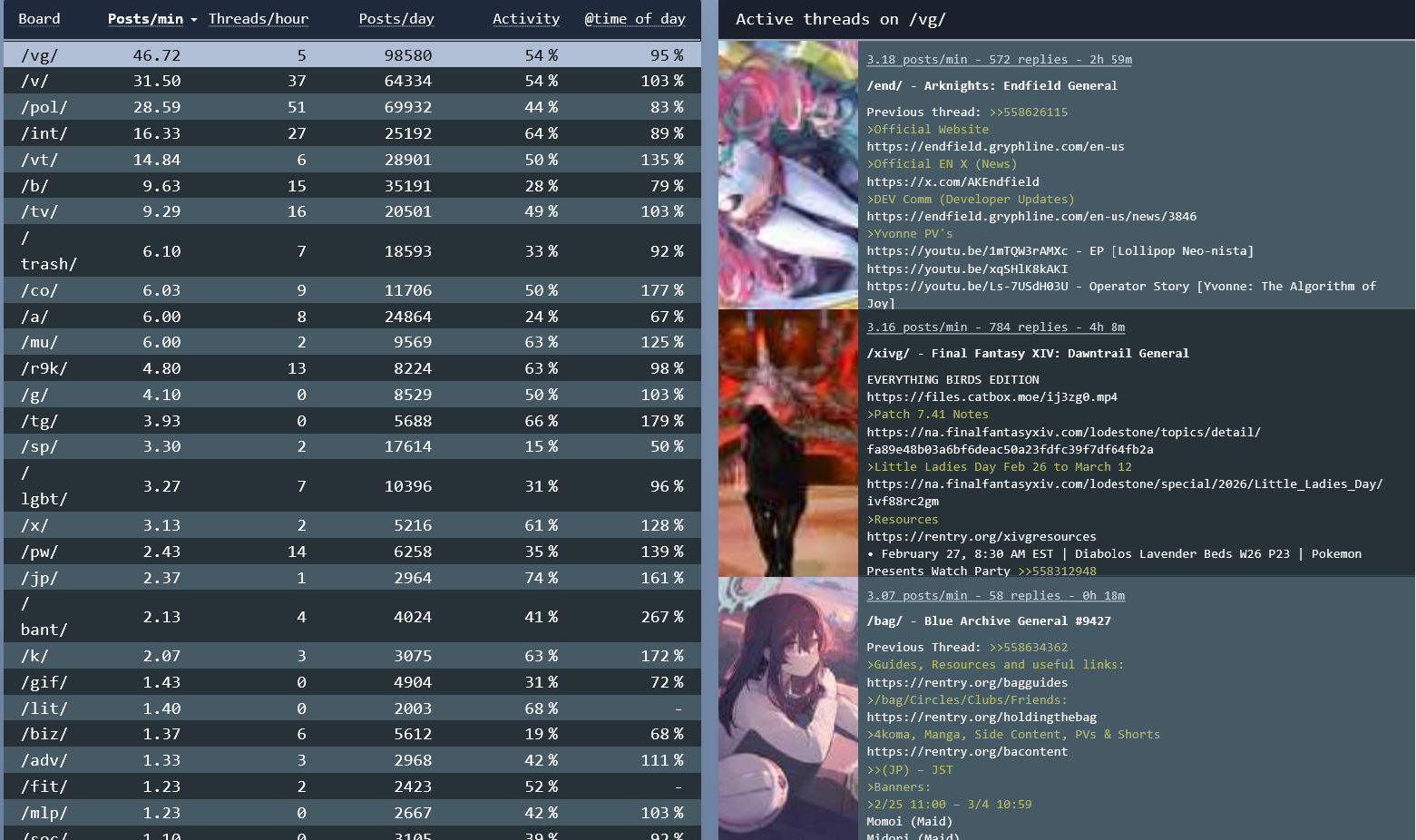This screenshot has width=1416, height=840.
Task: Open the Arknights Endfield thread thumbnail
Action: point(788,175)
